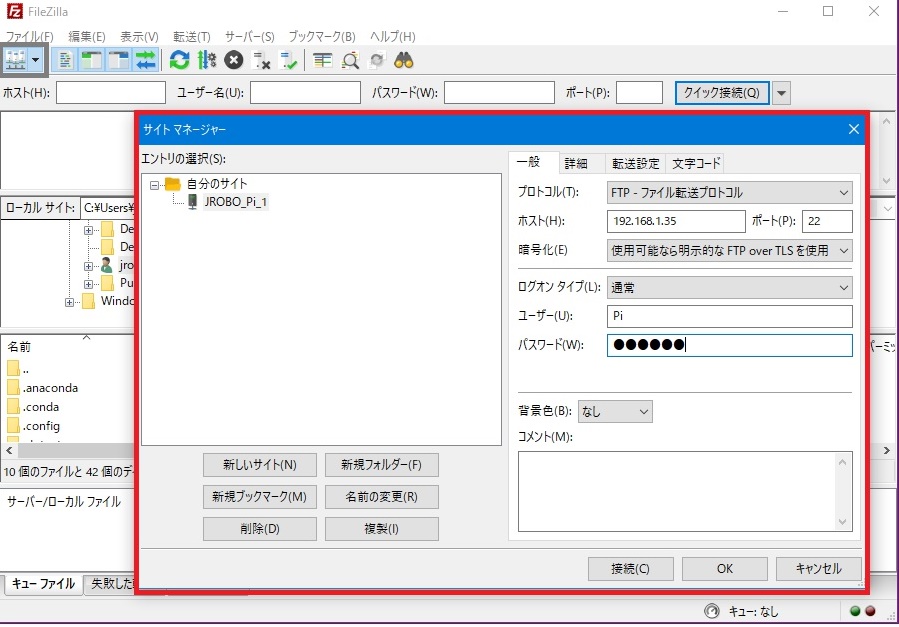Toggle synchronized browsing icon
Viewport: 899px width, 627px height.
[377, 60]
